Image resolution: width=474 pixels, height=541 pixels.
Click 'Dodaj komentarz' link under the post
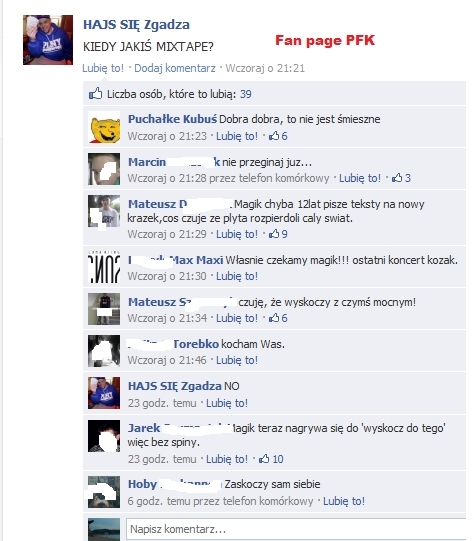tap(175, 68)
